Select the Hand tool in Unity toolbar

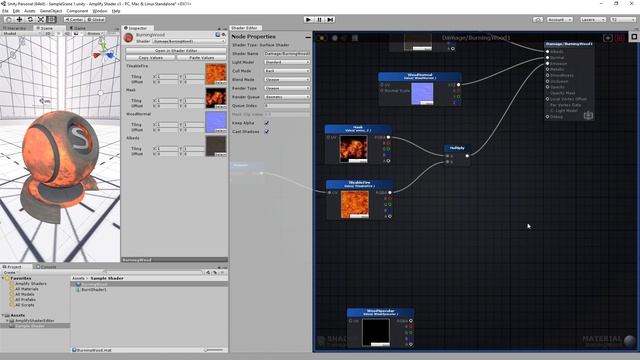click(9, 19)
